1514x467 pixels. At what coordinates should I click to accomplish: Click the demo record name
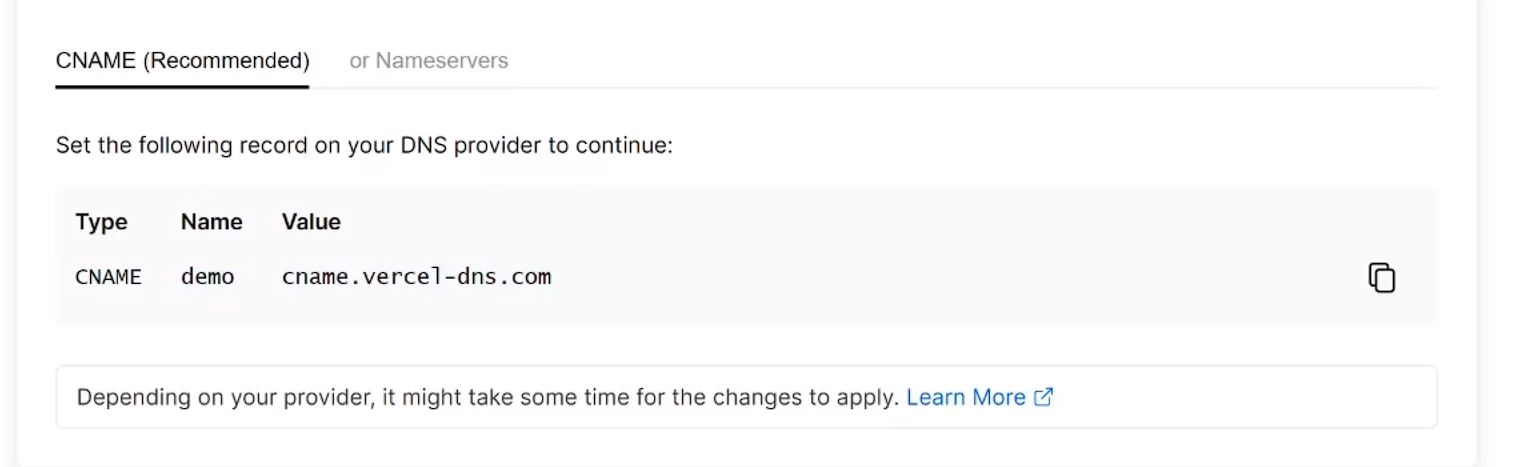(207, 277)
